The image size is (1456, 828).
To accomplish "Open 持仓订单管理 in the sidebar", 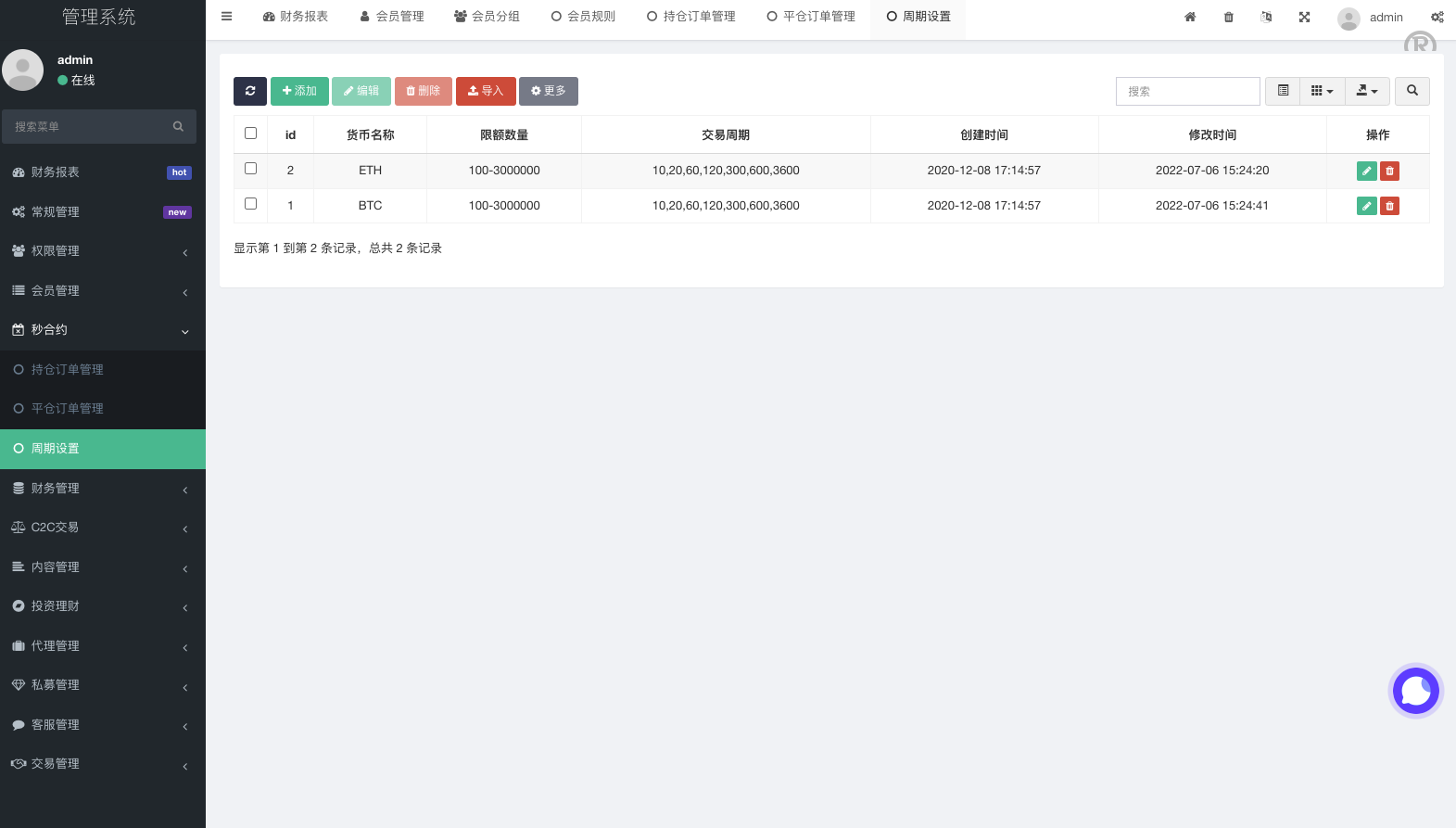I will click(x=68, y=369).
